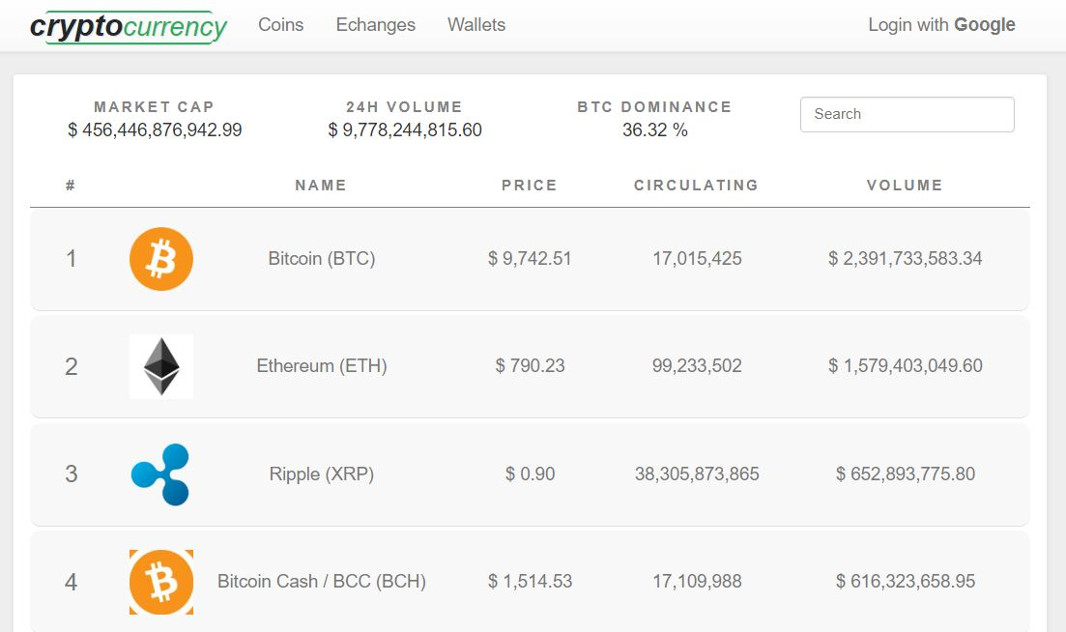Click the Ripple blue logo icon
The image size is (1066, 632).
click(x=161, y=474)
